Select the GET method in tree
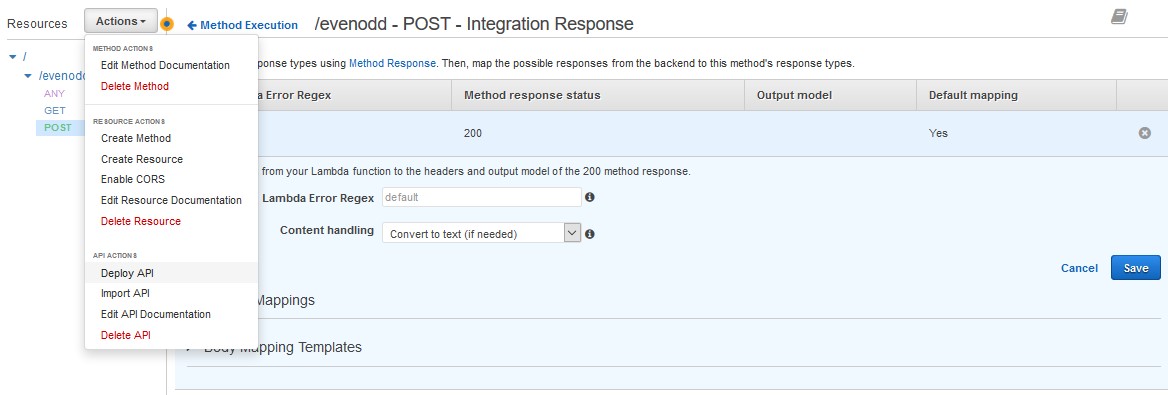The height and width of the screenshot is (395, 1168). [54, 110]
